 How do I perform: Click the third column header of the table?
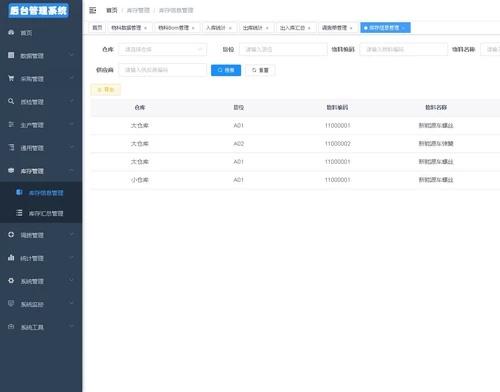click(x=337, y=107)
